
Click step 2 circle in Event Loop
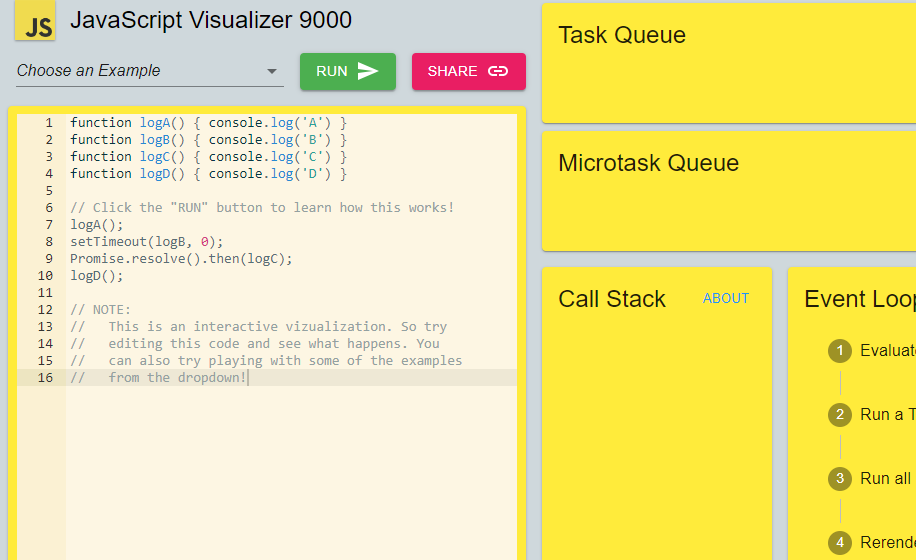click(x=839, y=415)
